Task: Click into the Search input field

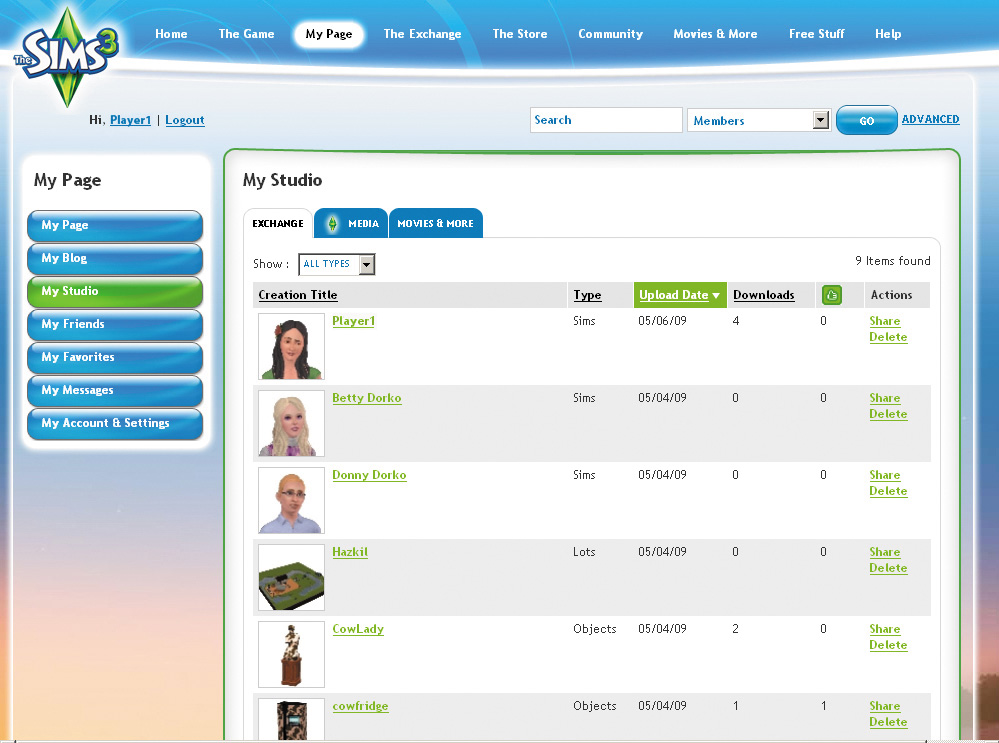Action: coord(606,120)
